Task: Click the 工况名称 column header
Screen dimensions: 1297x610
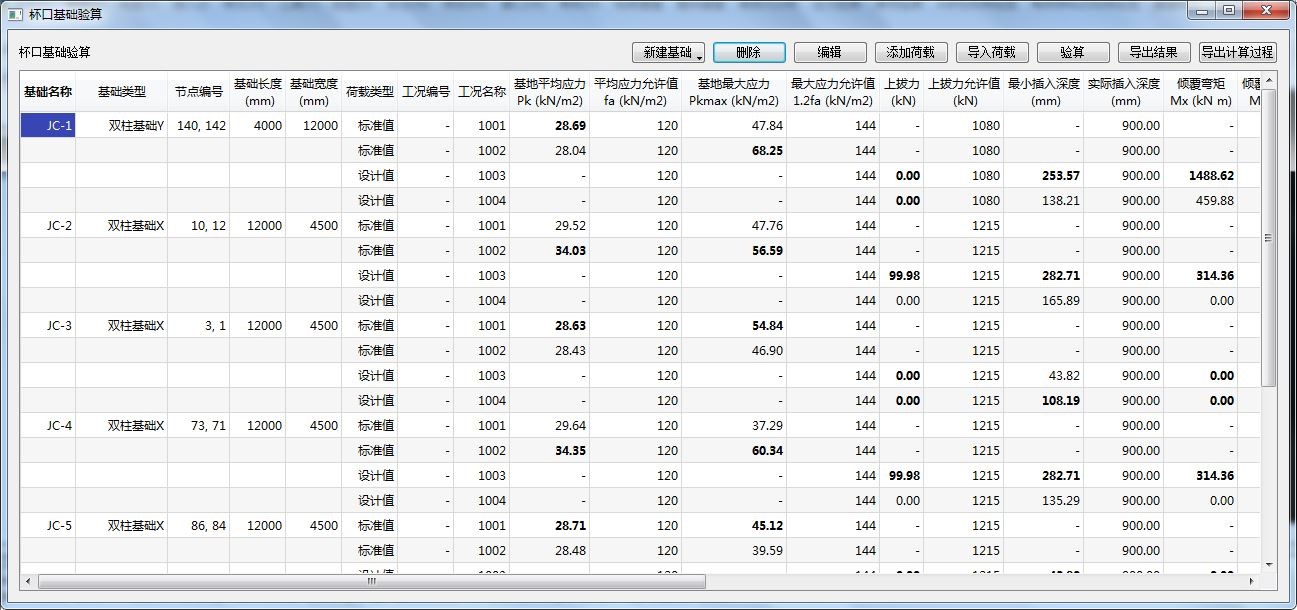Action: point(481,92)
